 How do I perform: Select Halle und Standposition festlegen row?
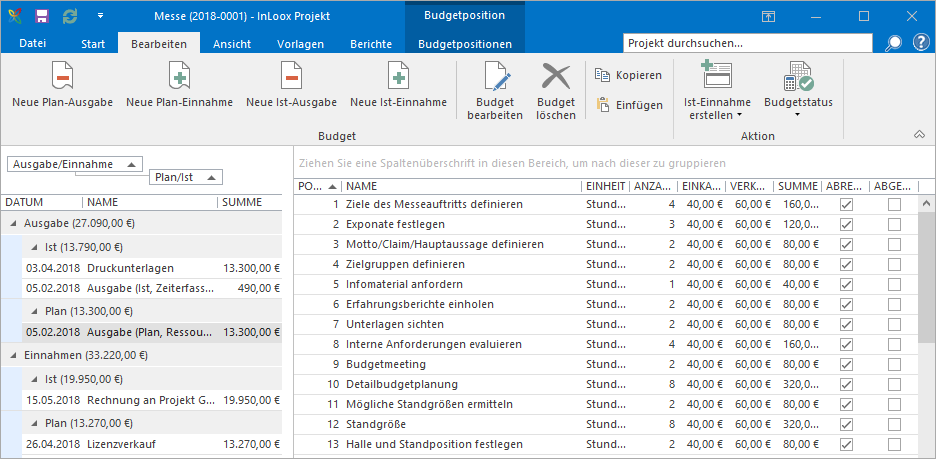(x=606, y=445)
